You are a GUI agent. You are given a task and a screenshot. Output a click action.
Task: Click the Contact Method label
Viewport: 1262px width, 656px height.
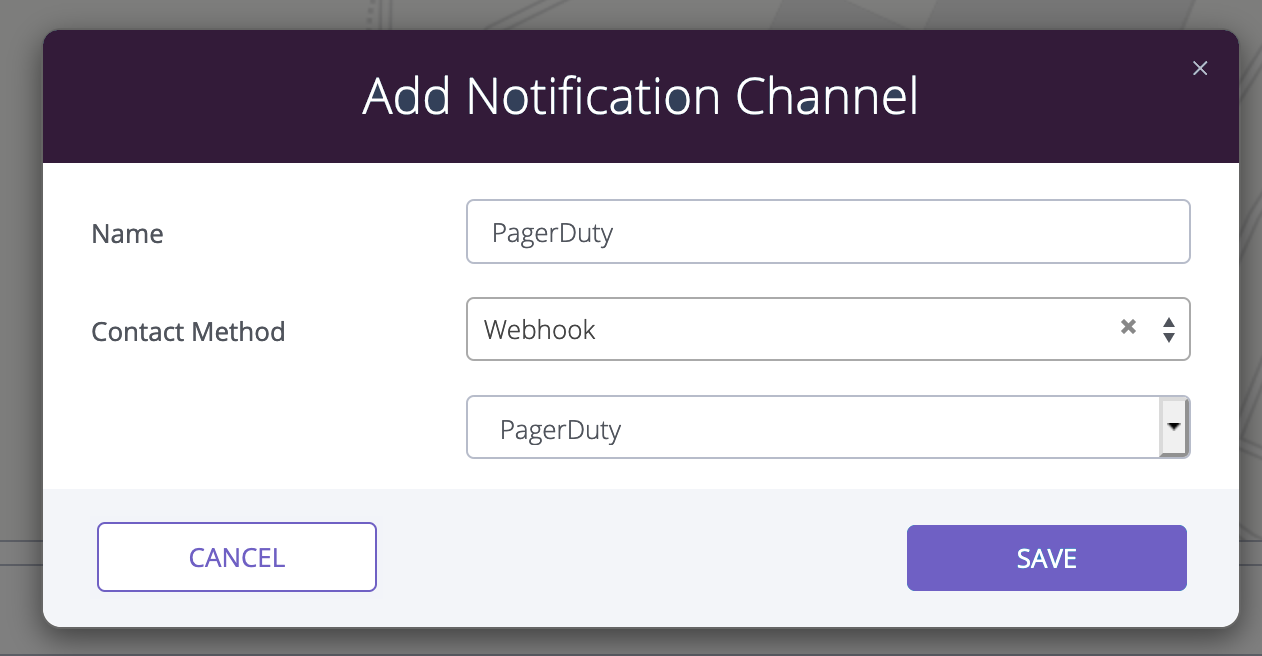tap(188, 331)
